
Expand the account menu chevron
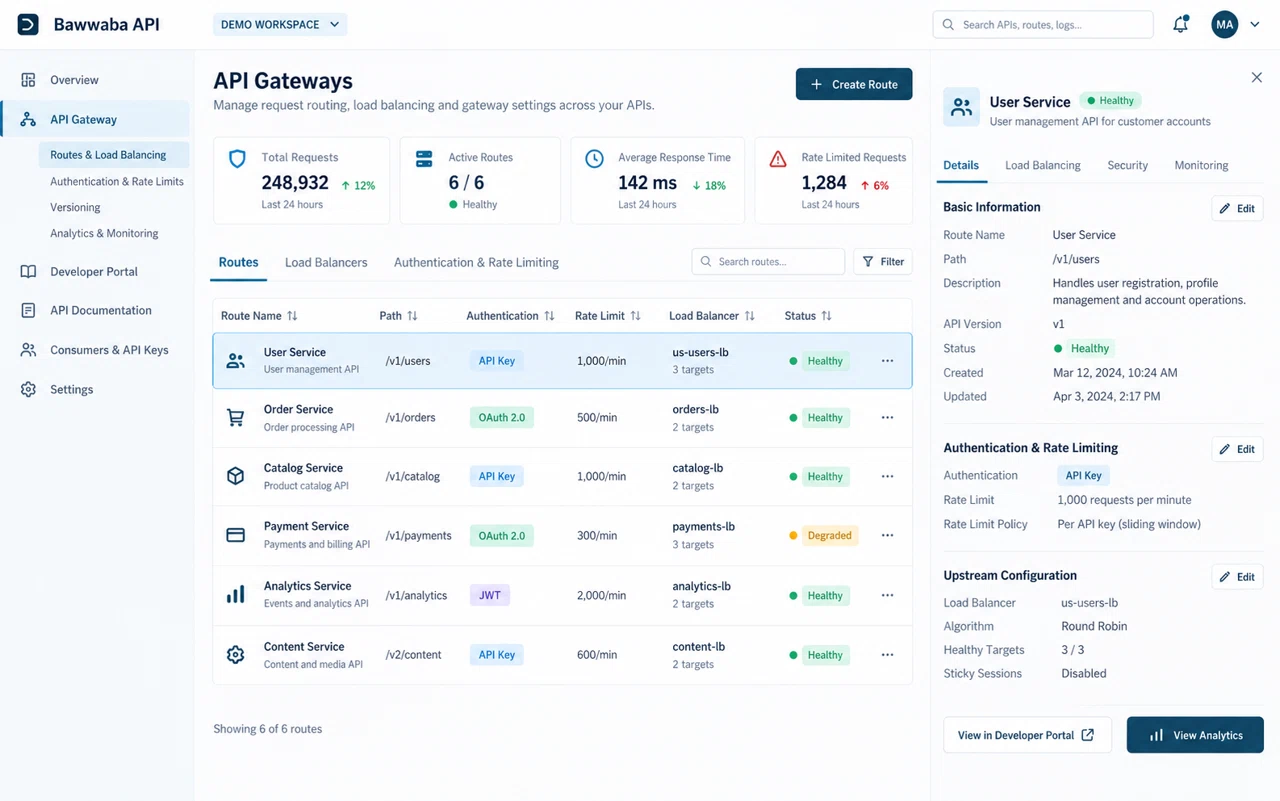[x=1255, y=24]
